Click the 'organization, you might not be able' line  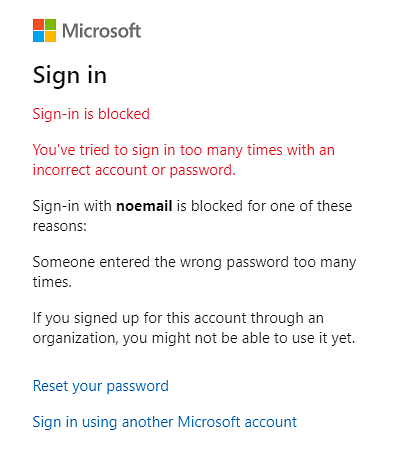click(194, 339)
